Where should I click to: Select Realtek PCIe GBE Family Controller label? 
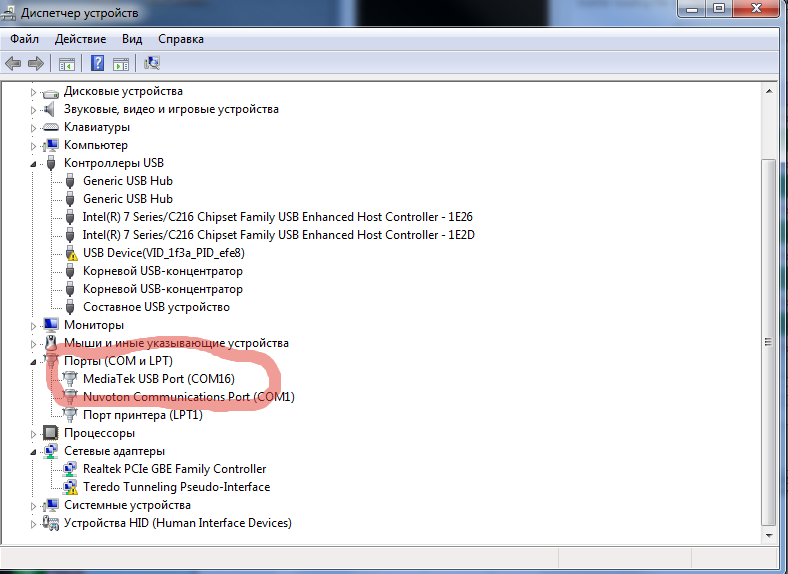(x=174, y=469)
